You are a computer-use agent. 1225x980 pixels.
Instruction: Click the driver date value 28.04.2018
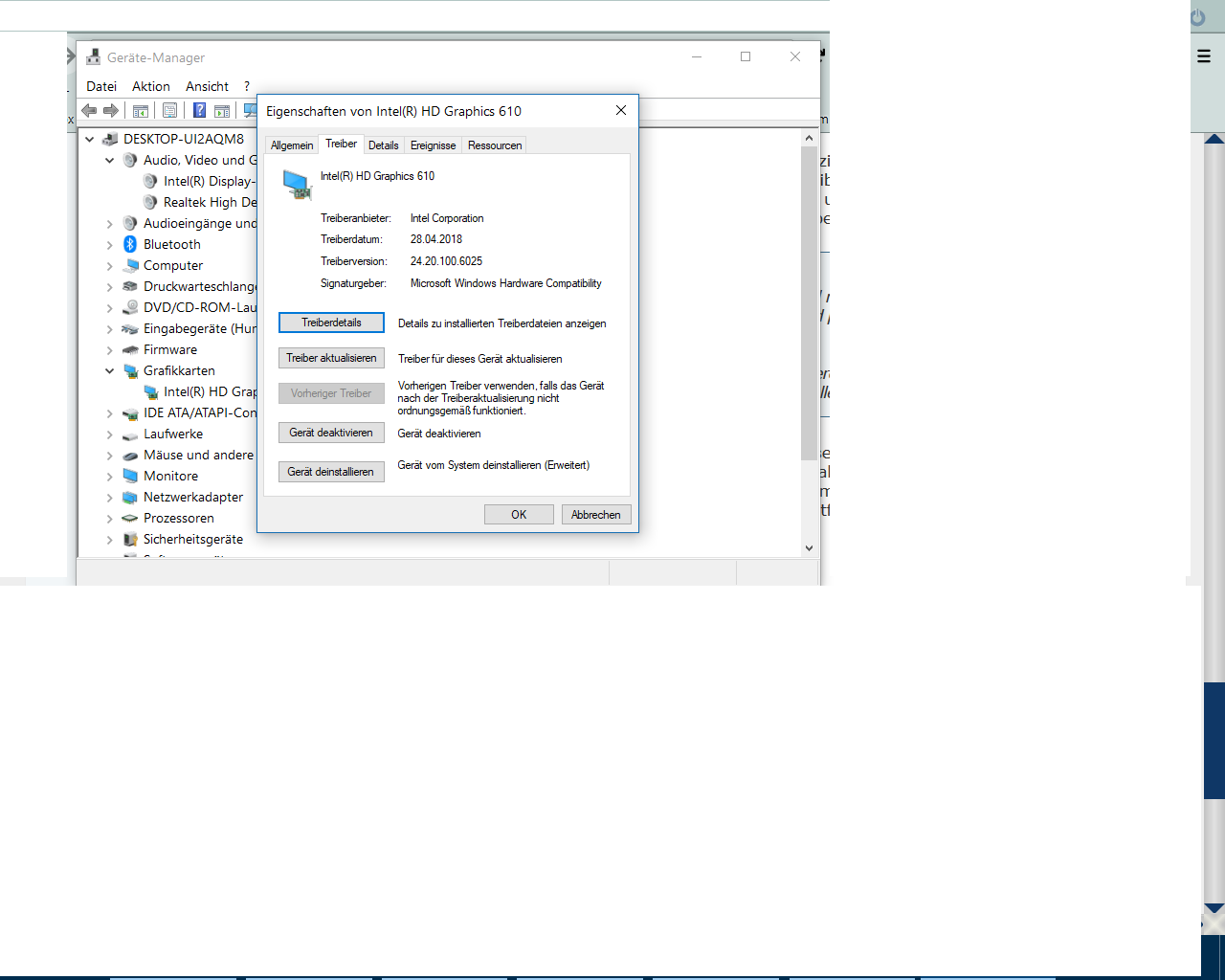436,239
